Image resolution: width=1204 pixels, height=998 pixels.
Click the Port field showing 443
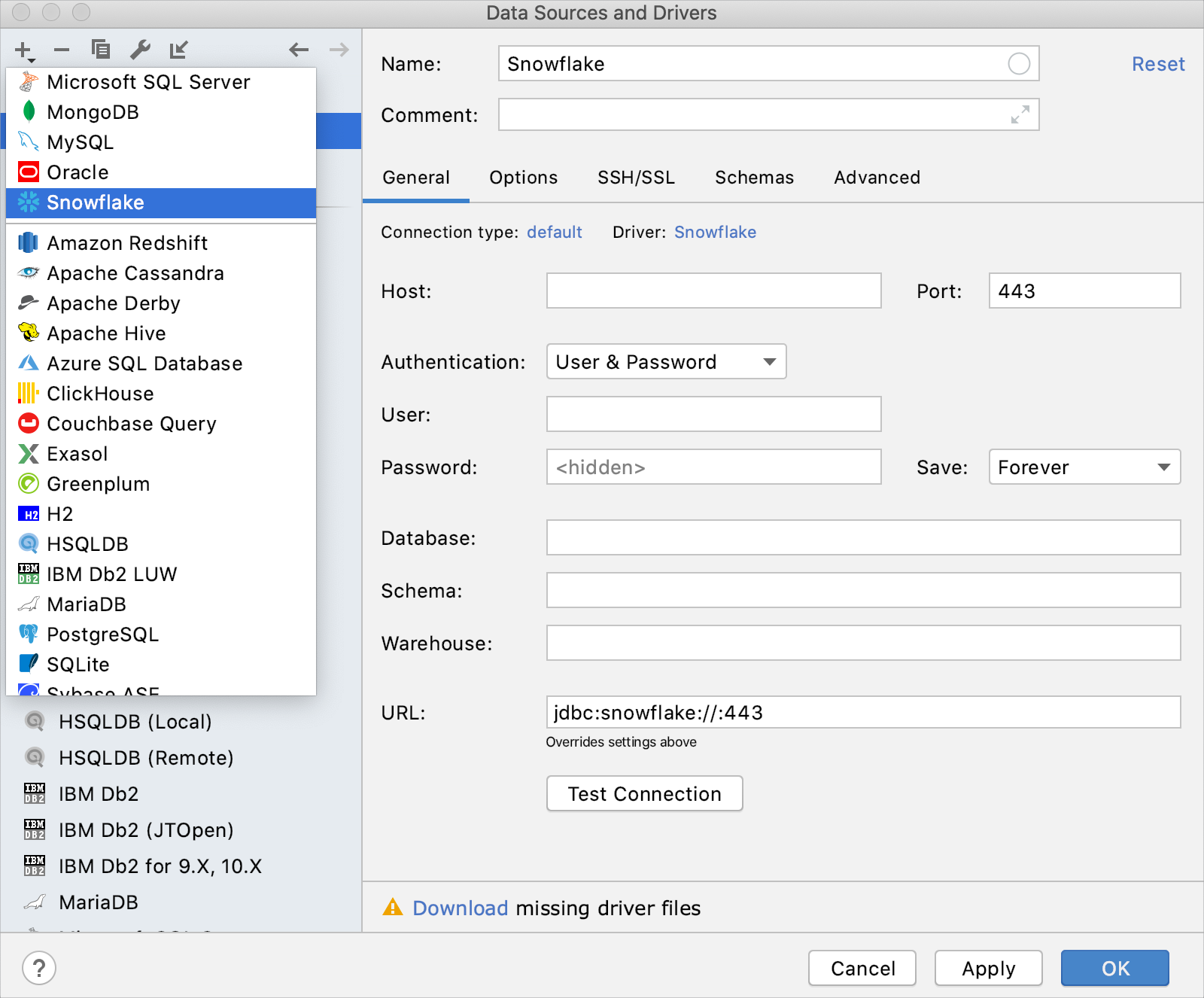click(1084, 291)
